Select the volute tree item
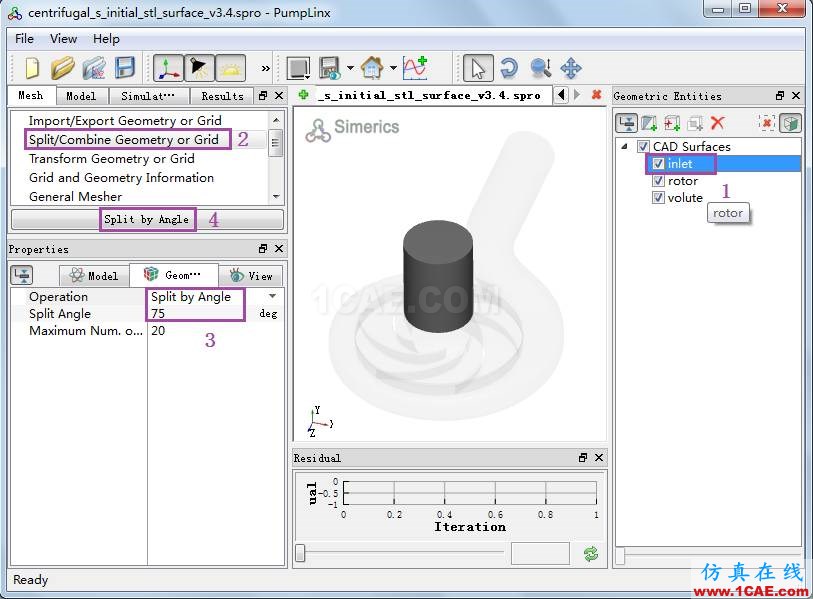Viewport: 813px width, 599px height. (685, 198)
